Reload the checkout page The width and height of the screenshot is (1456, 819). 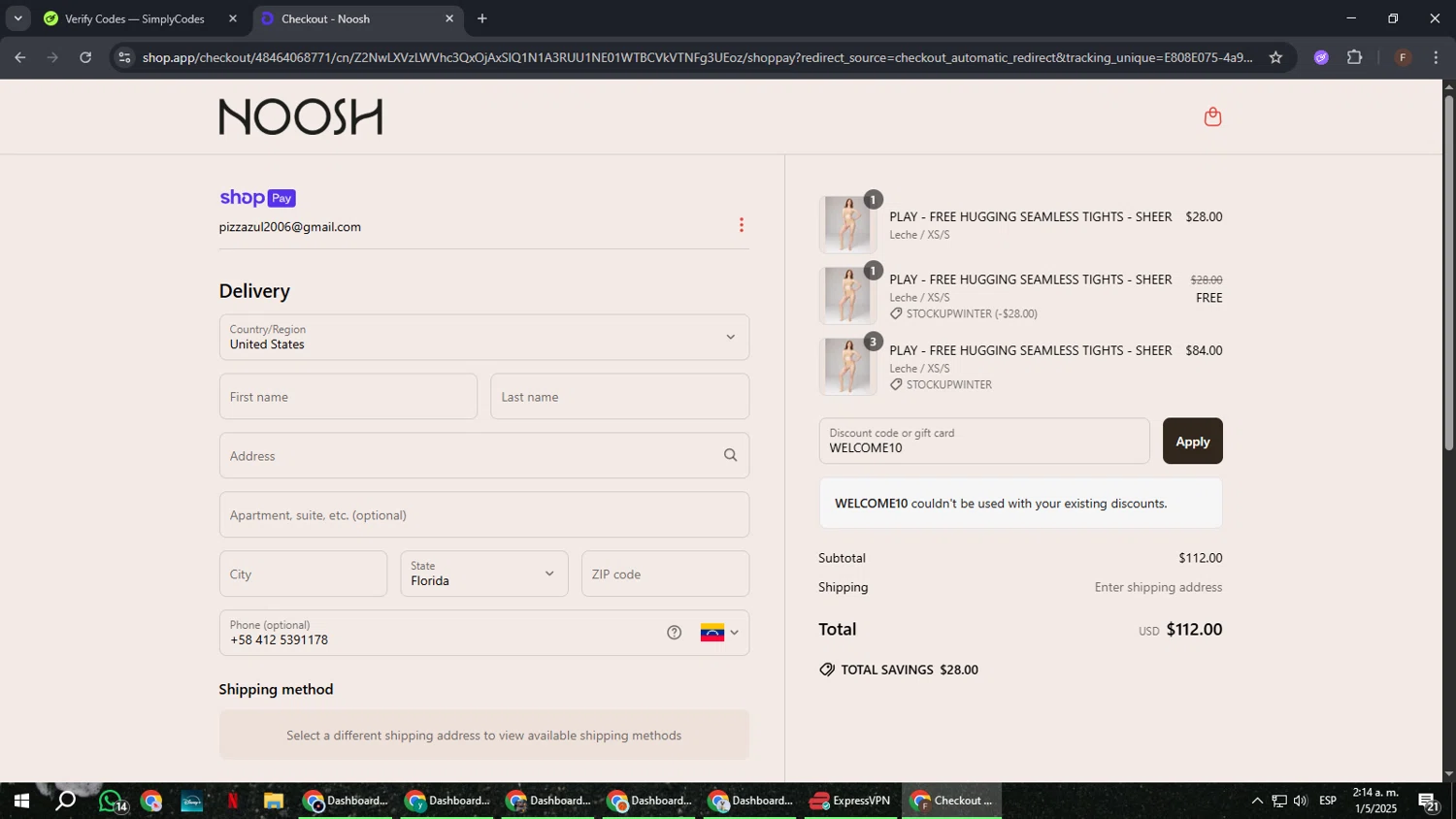85,57
